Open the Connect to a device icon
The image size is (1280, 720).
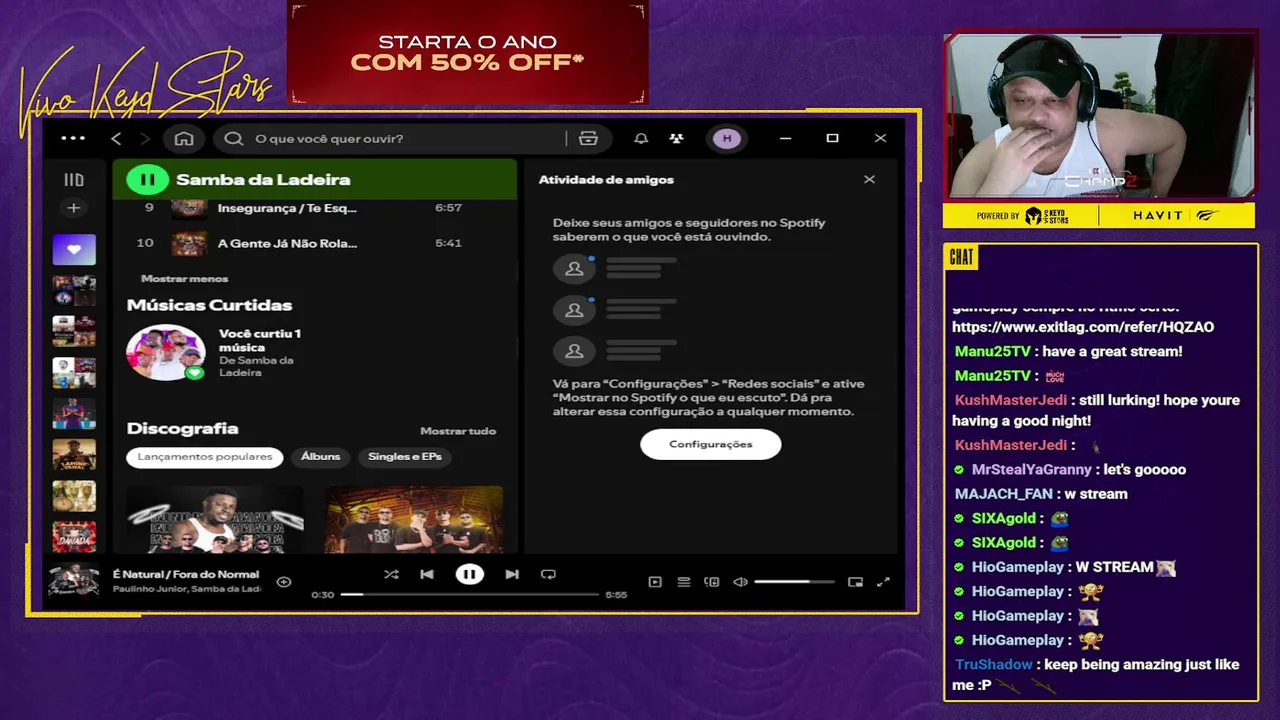[x=712, y=581]
